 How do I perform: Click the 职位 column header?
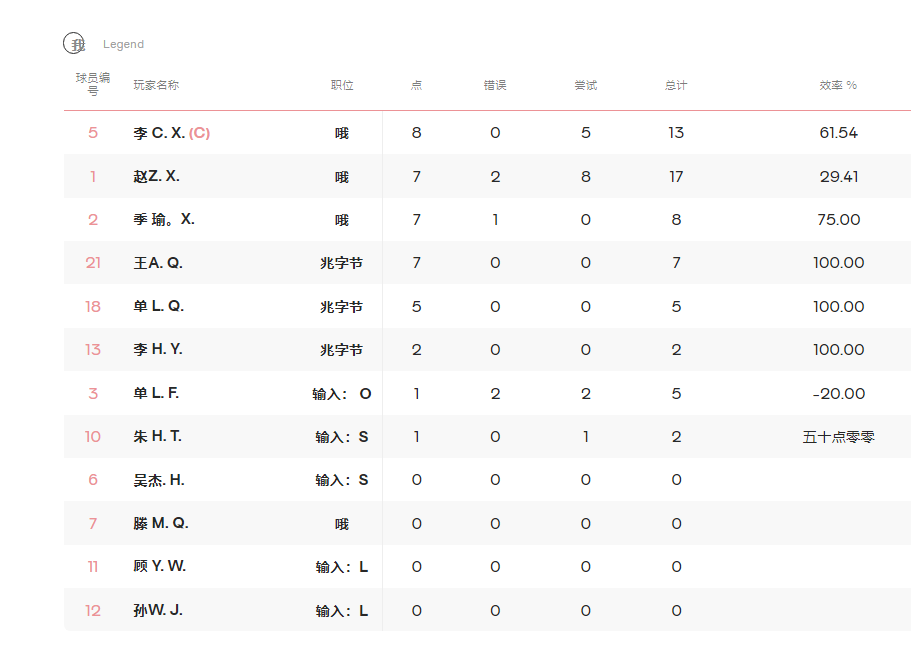point(342,85)
